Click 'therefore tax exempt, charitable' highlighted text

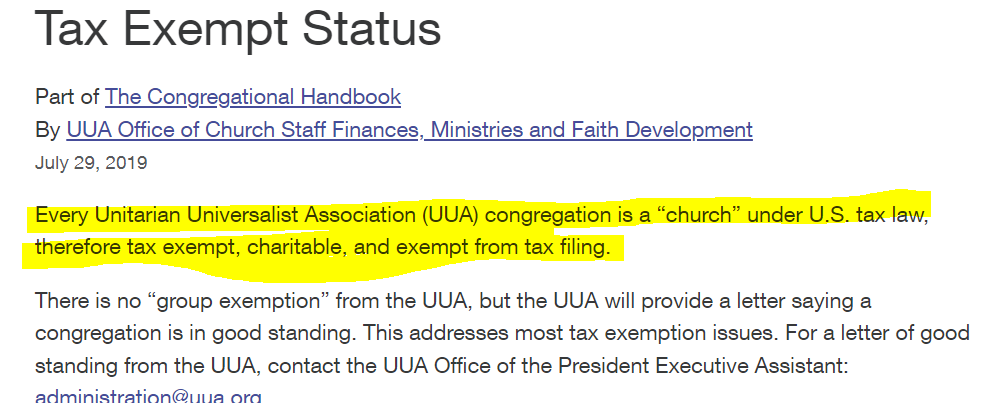(x=186, y=247)
